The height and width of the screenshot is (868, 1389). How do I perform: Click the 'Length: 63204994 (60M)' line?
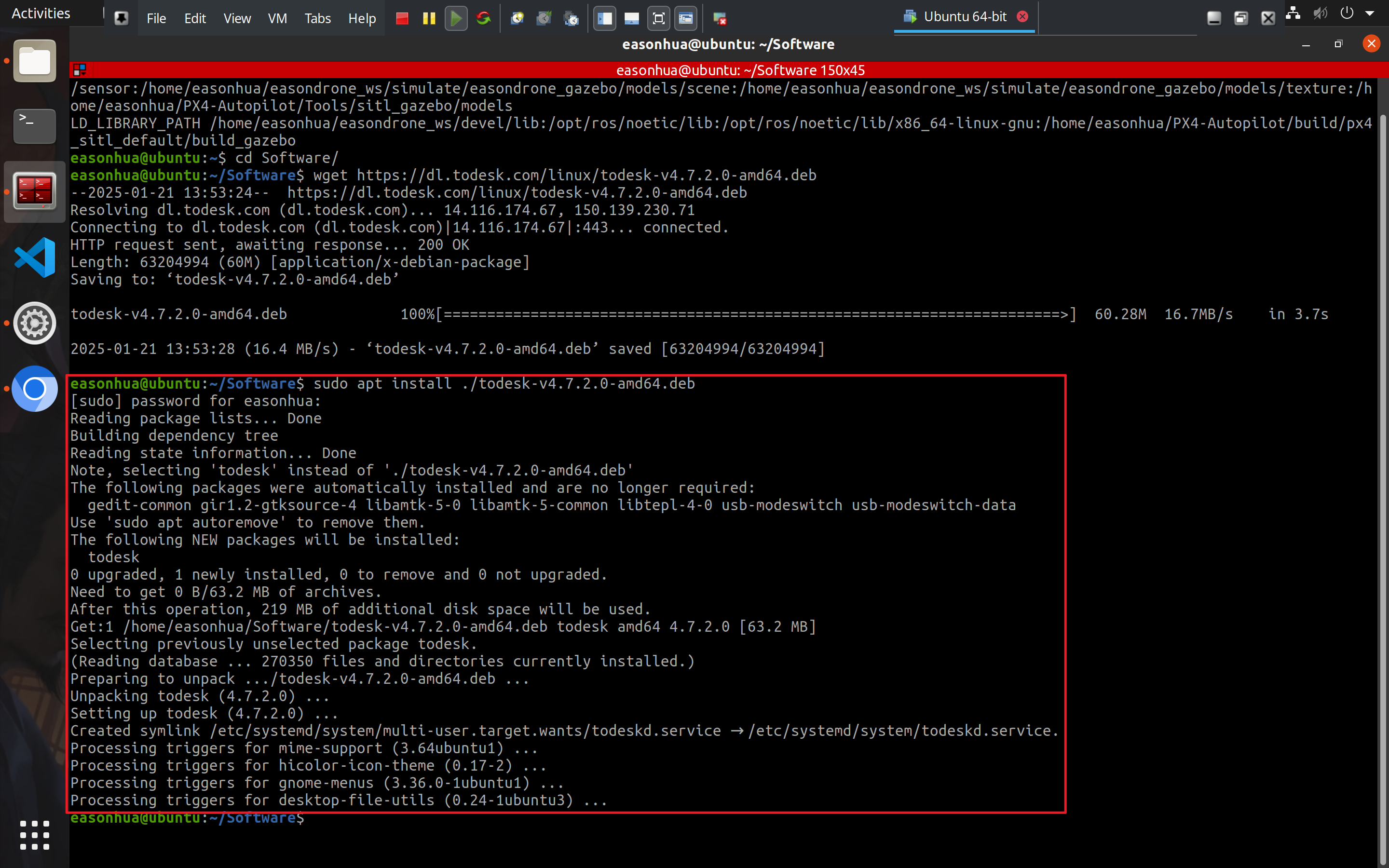(x=300, y=262)
